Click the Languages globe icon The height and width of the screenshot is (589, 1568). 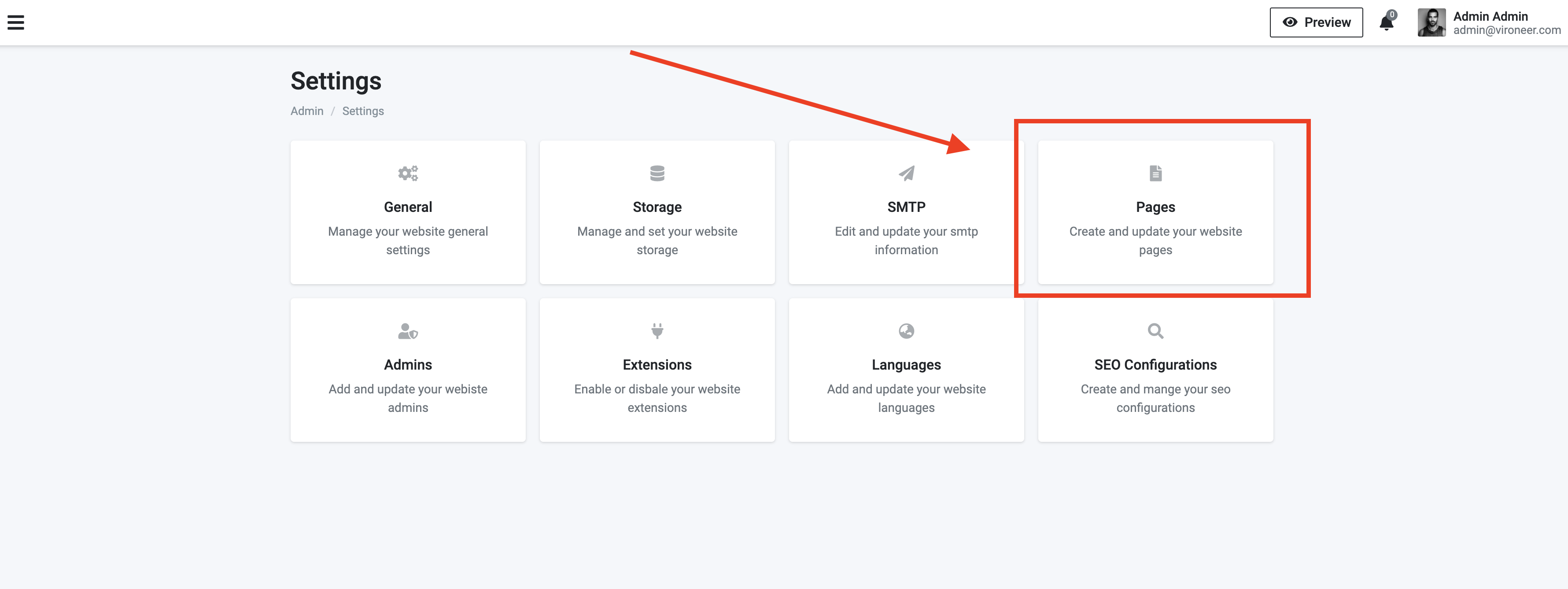pos(906,331)
